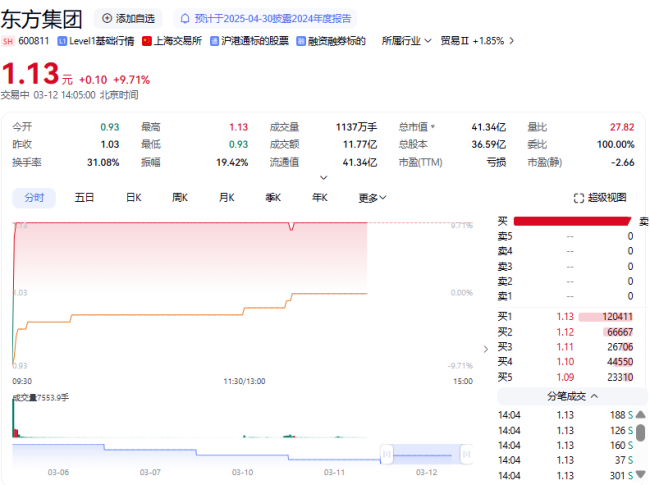Click the 14:04 trade with 188 volume
Viewport: 650px width, 485px height.
(565, 415)
